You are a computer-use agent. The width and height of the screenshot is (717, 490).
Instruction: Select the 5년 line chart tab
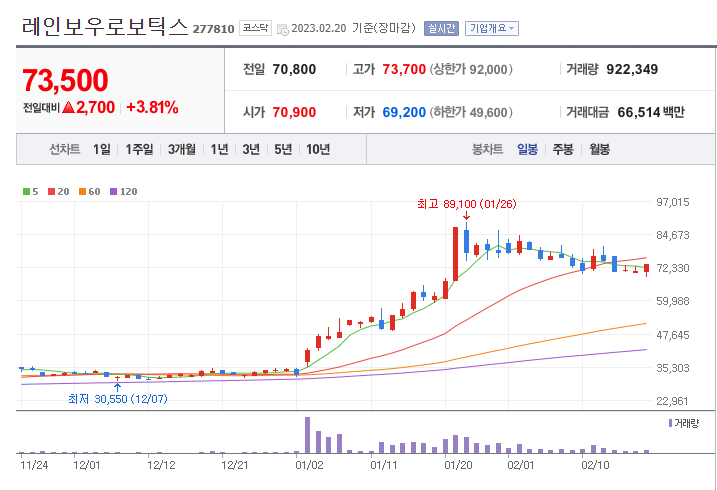[283, 149]
